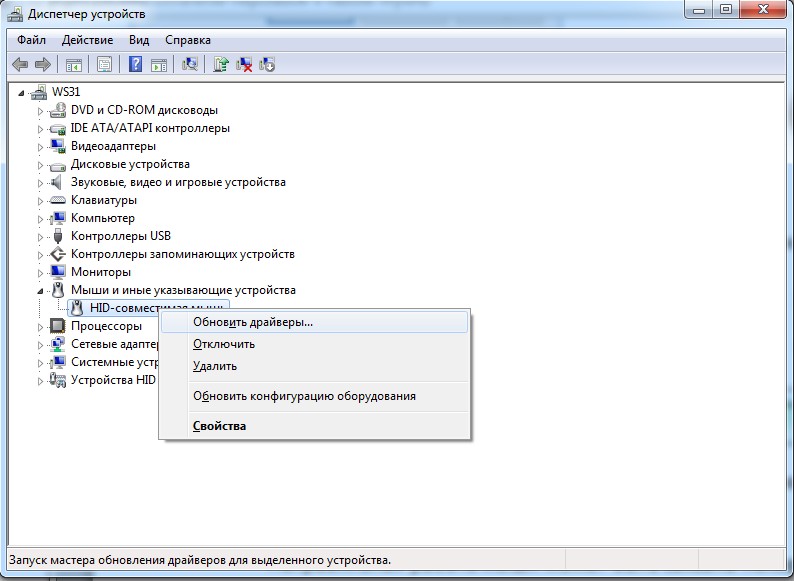Expand the Контроллеры USB category
Image resolution: width=794 pixels, height=581 pixels.
pos(41,236)
